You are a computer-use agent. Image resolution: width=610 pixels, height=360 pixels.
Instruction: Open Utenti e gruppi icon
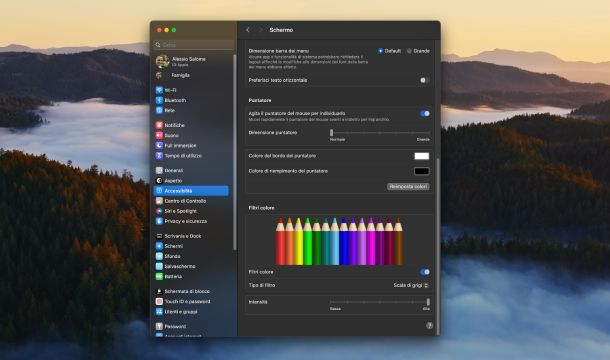click(x=159, y=311)
